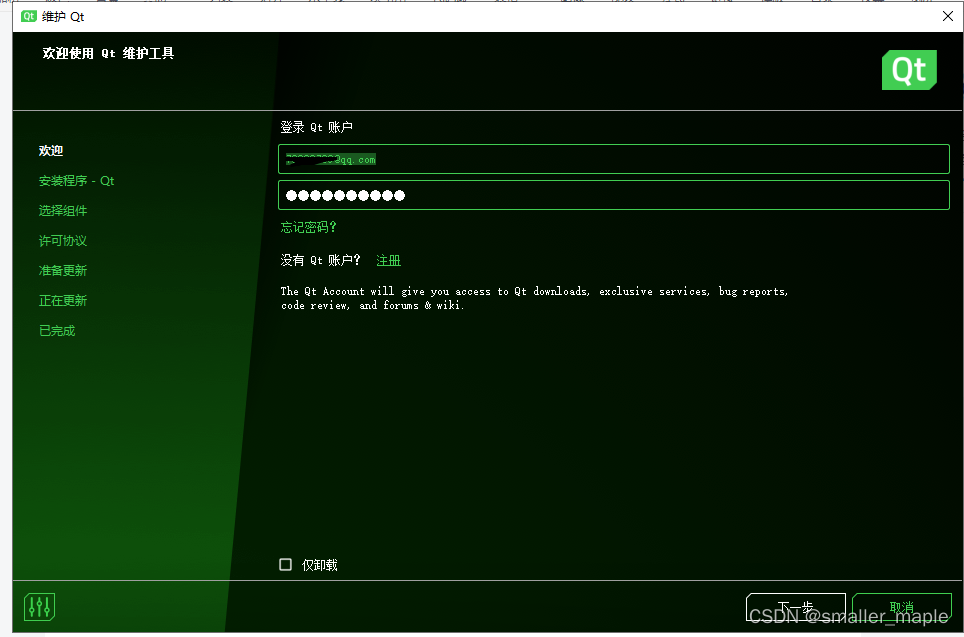
Task: Click the password input field
Action: coord(614,196)
